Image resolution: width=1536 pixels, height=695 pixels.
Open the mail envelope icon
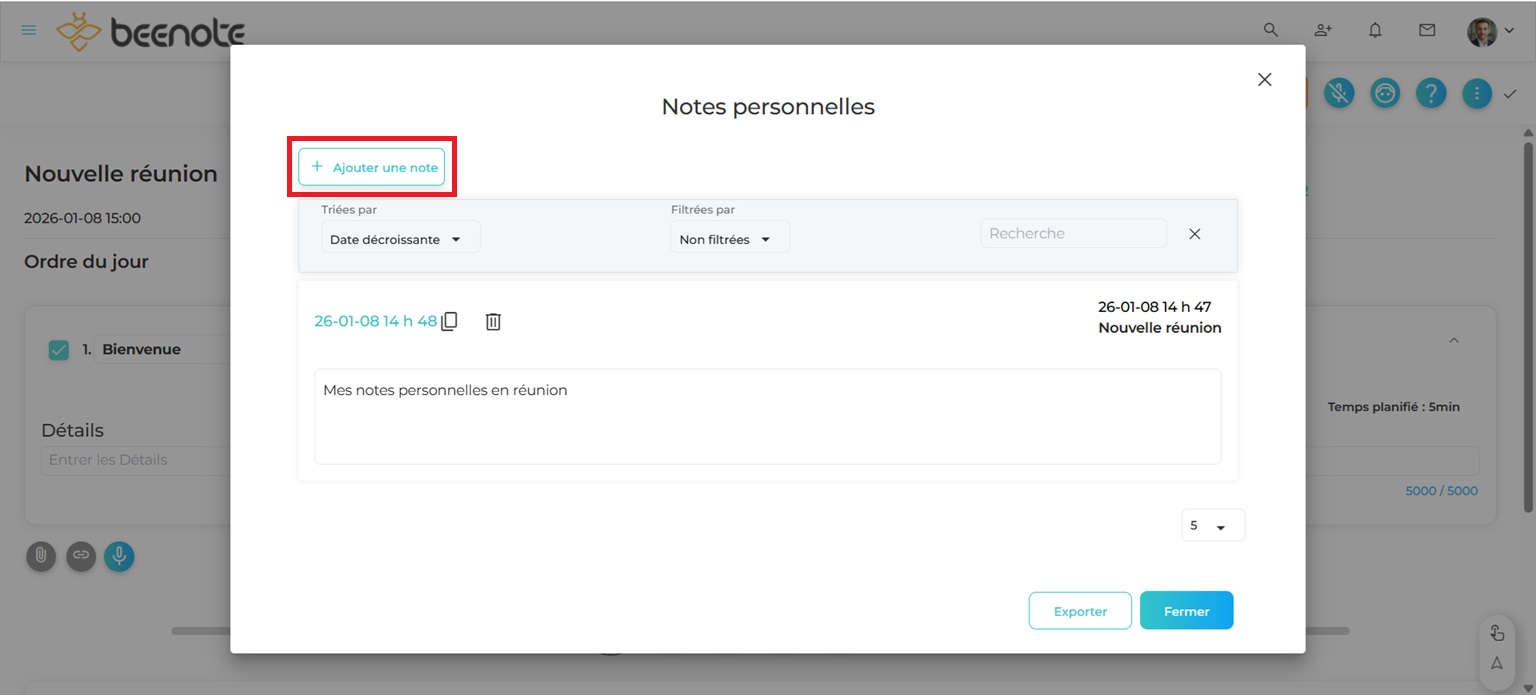1427,30
